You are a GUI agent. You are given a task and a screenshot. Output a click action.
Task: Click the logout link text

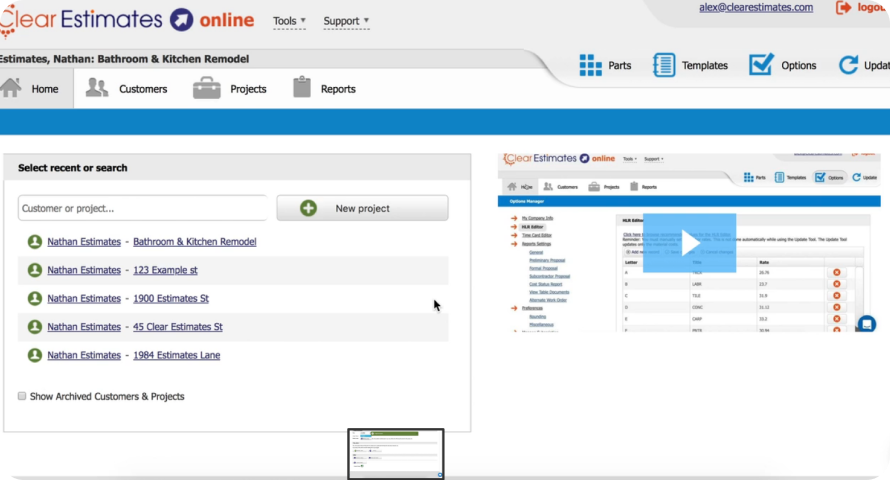point(873,7)
